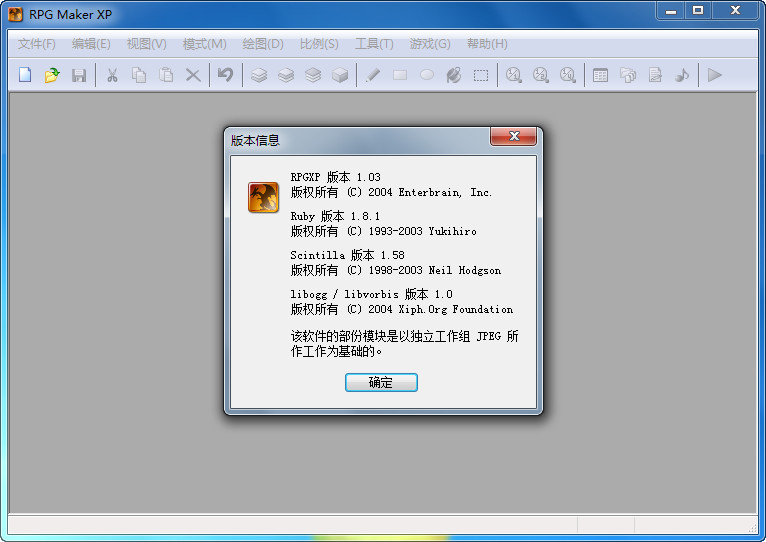Open the Database toolbar icon
This screenshot has width=766, height=542.
600,75
